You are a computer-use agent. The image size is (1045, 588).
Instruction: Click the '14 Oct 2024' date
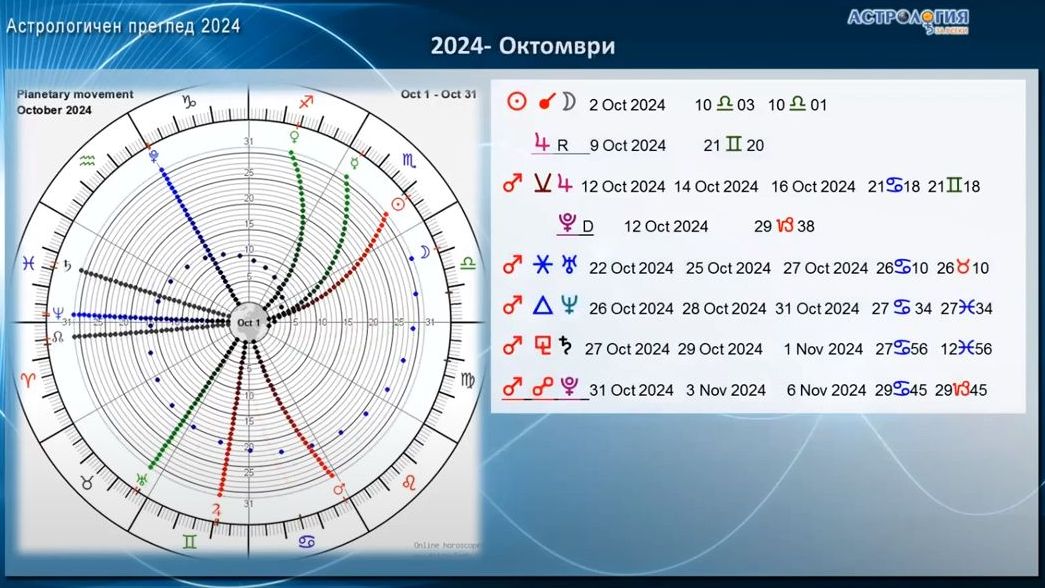tap(716, 187)
